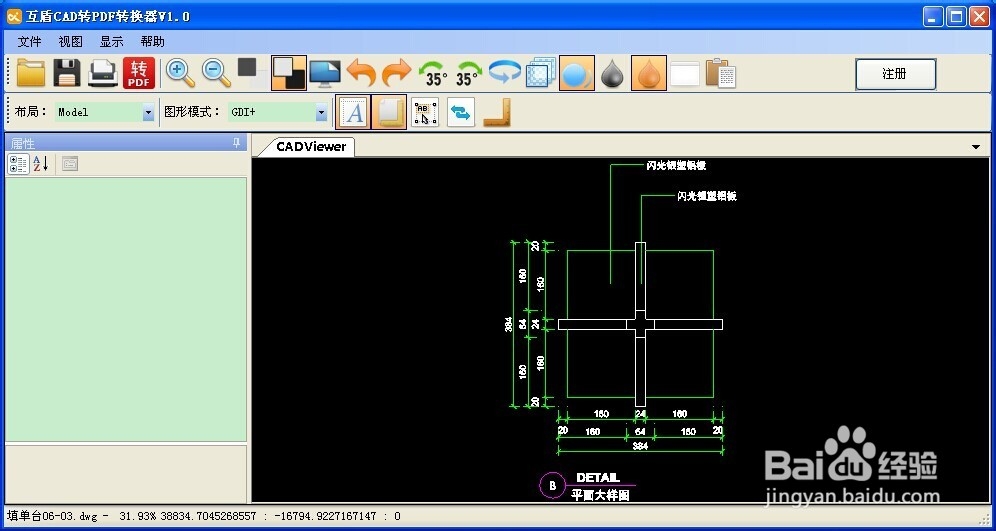Click the coordinate readout 38834.7045268557
Viewport: 996px width, 531px height.
coord(208,516)
